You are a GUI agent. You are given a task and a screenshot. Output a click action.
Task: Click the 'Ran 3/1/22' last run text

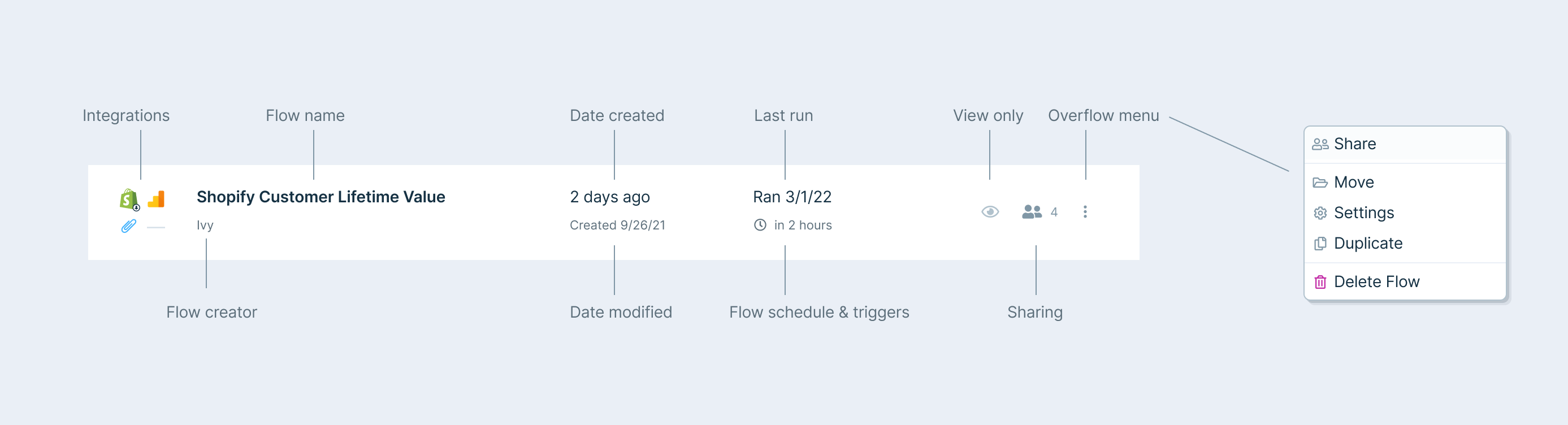(792, 197)
